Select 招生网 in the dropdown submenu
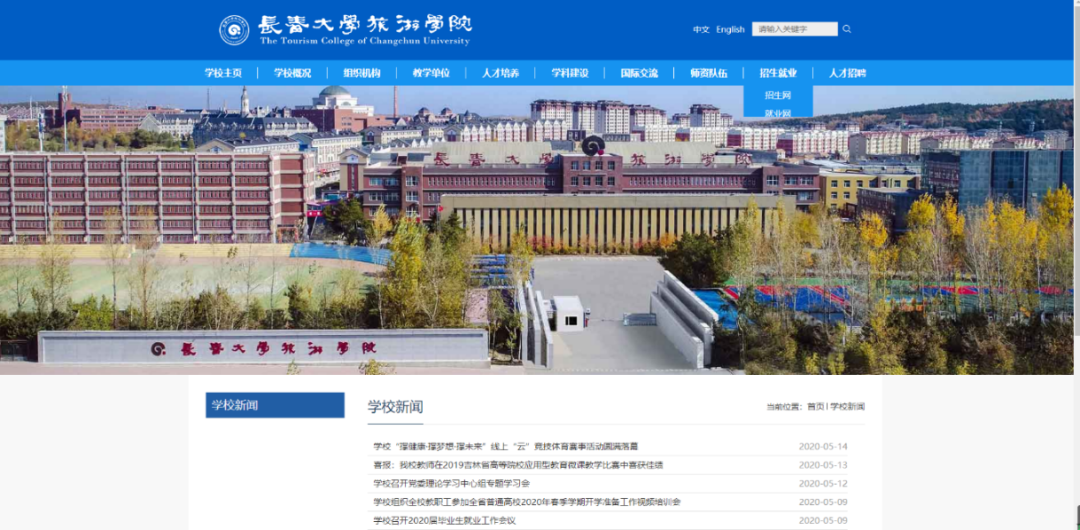1080x530 pixels. point(778,95)
